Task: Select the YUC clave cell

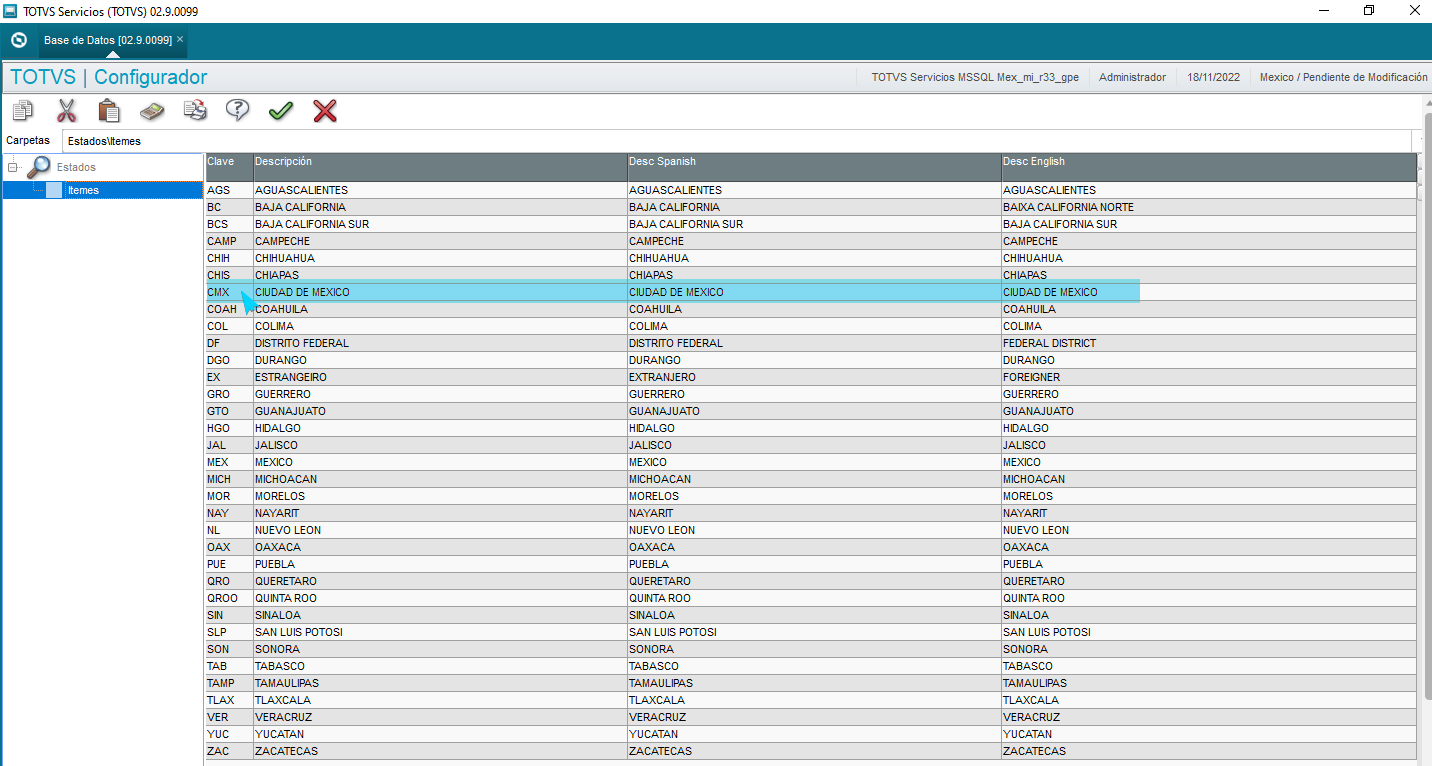Action: click(229, 734)
